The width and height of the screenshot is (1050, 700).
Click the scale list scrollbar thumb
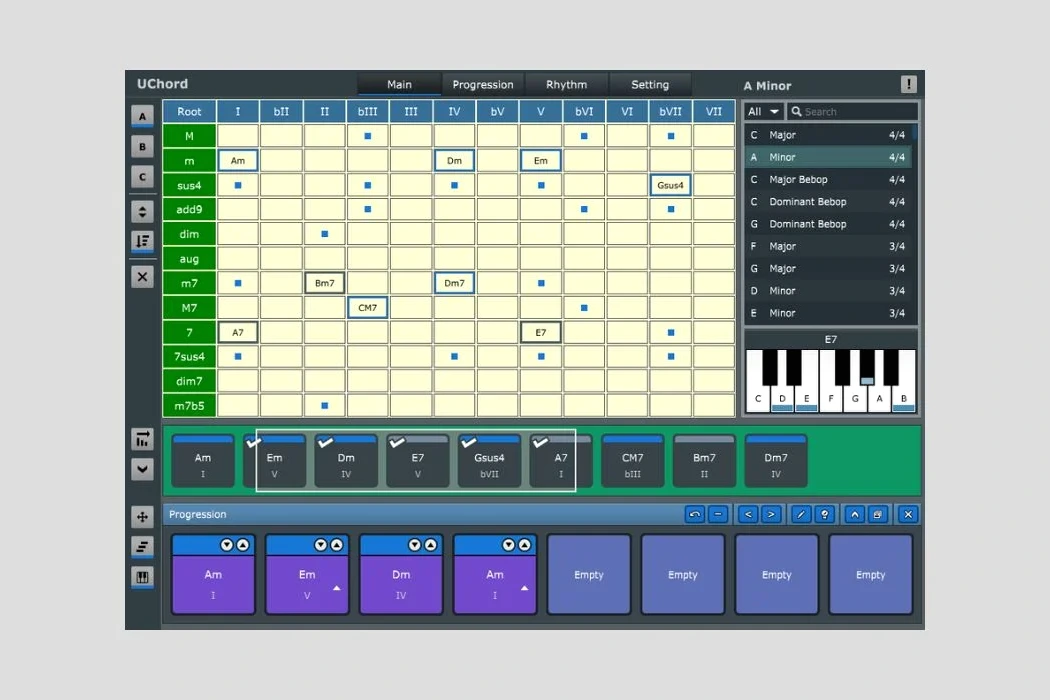click(915, 133)
